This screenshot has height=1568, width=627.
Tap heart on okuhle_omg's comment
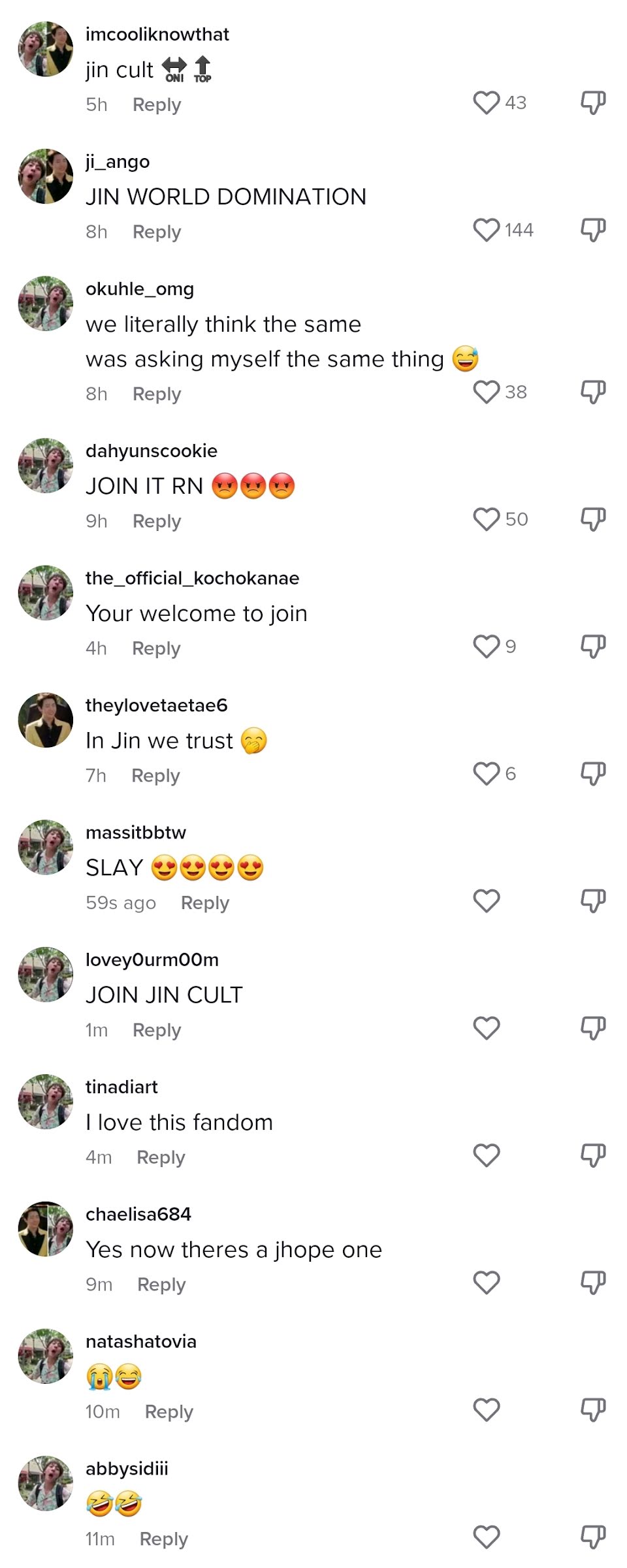pos(487,392)
